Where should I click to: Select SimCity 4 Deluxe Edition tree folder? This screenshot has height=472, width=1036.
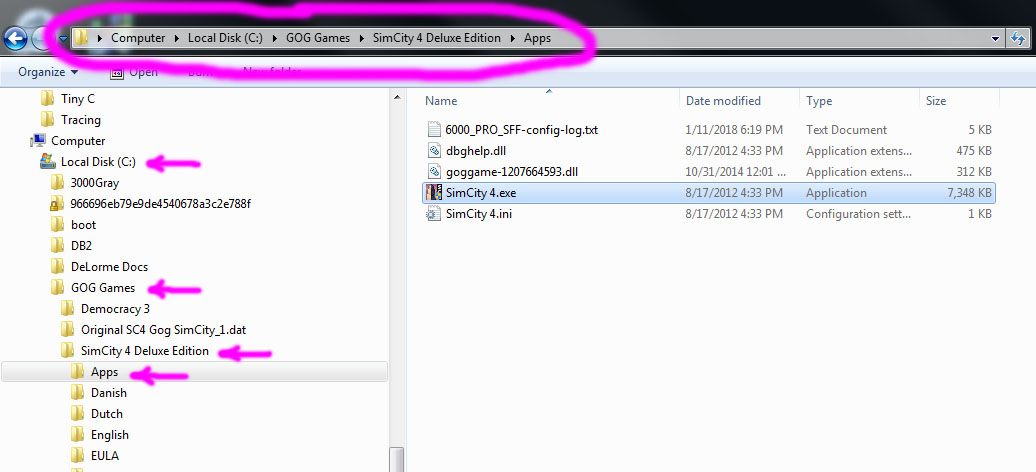pyautogui.click(x=145, y=351)
